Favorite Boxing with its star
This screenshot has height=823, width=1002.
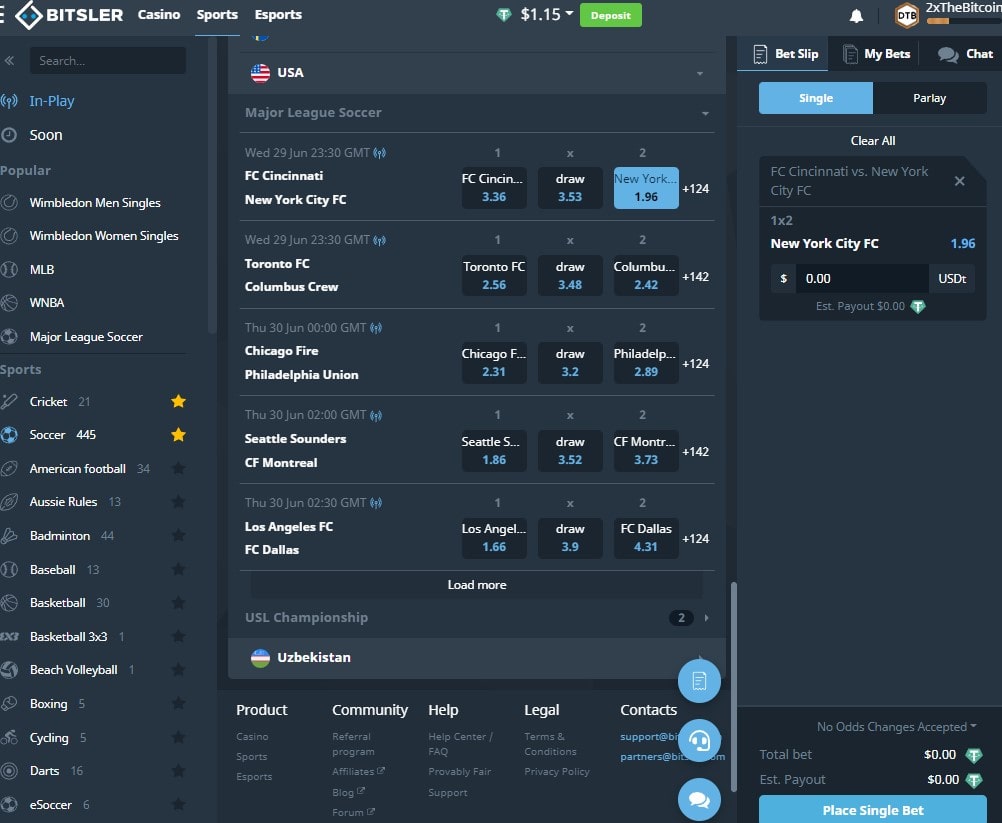pyautogui.click(x=178, y=704)
